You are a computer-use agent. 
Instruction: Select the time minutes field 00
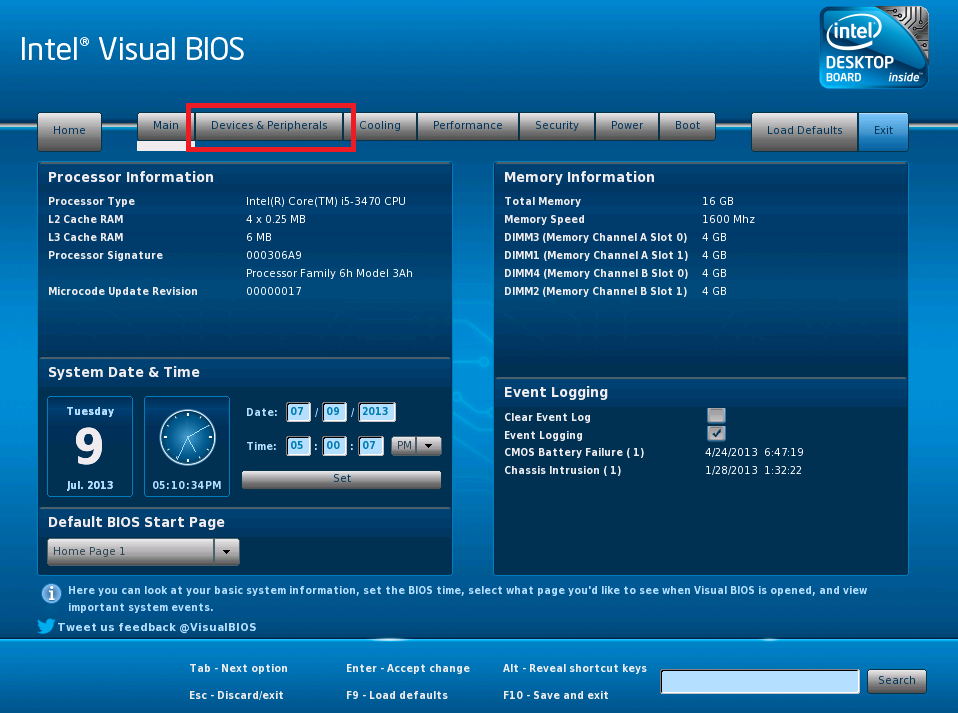[334, 445]
